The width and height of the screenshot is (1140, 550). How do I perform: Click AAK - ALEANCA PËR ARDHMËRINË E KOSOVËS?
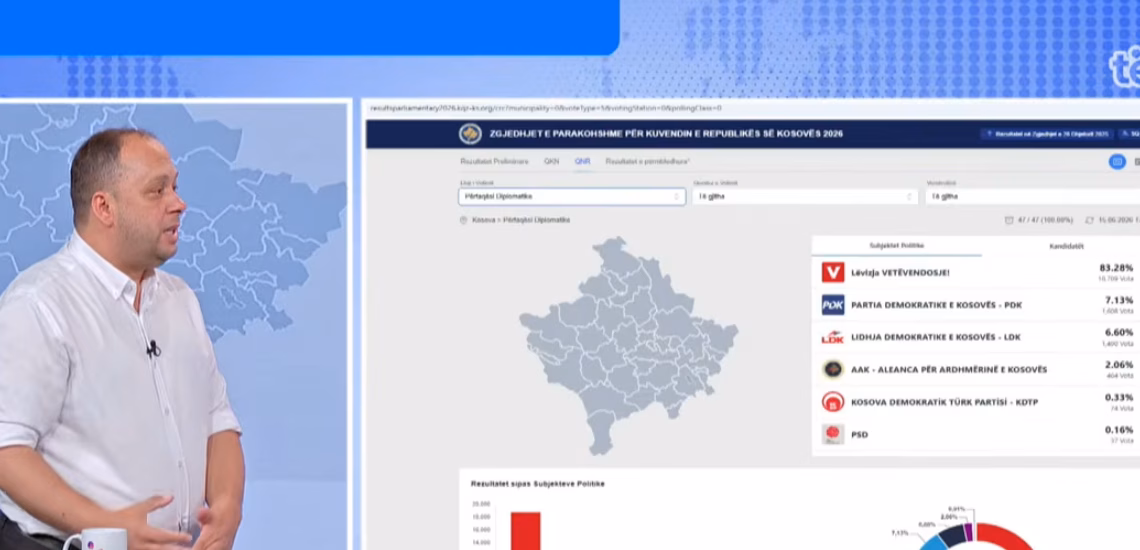(949, 370)
